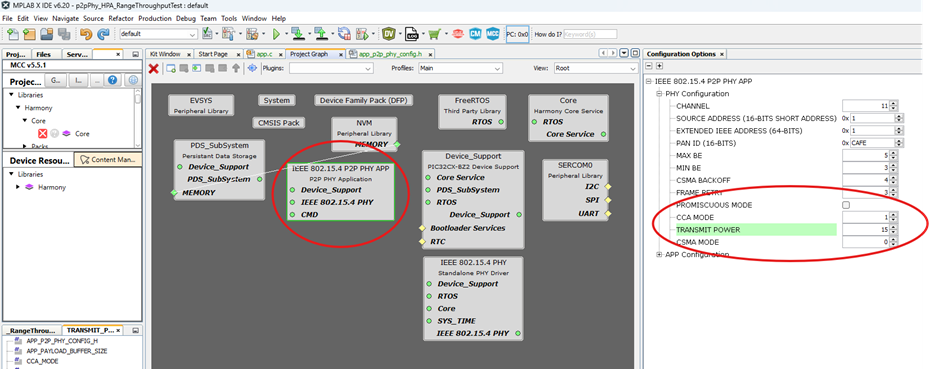Click the How do I search keyword field
Screen dimensions: 929x369
pos(590,34)
